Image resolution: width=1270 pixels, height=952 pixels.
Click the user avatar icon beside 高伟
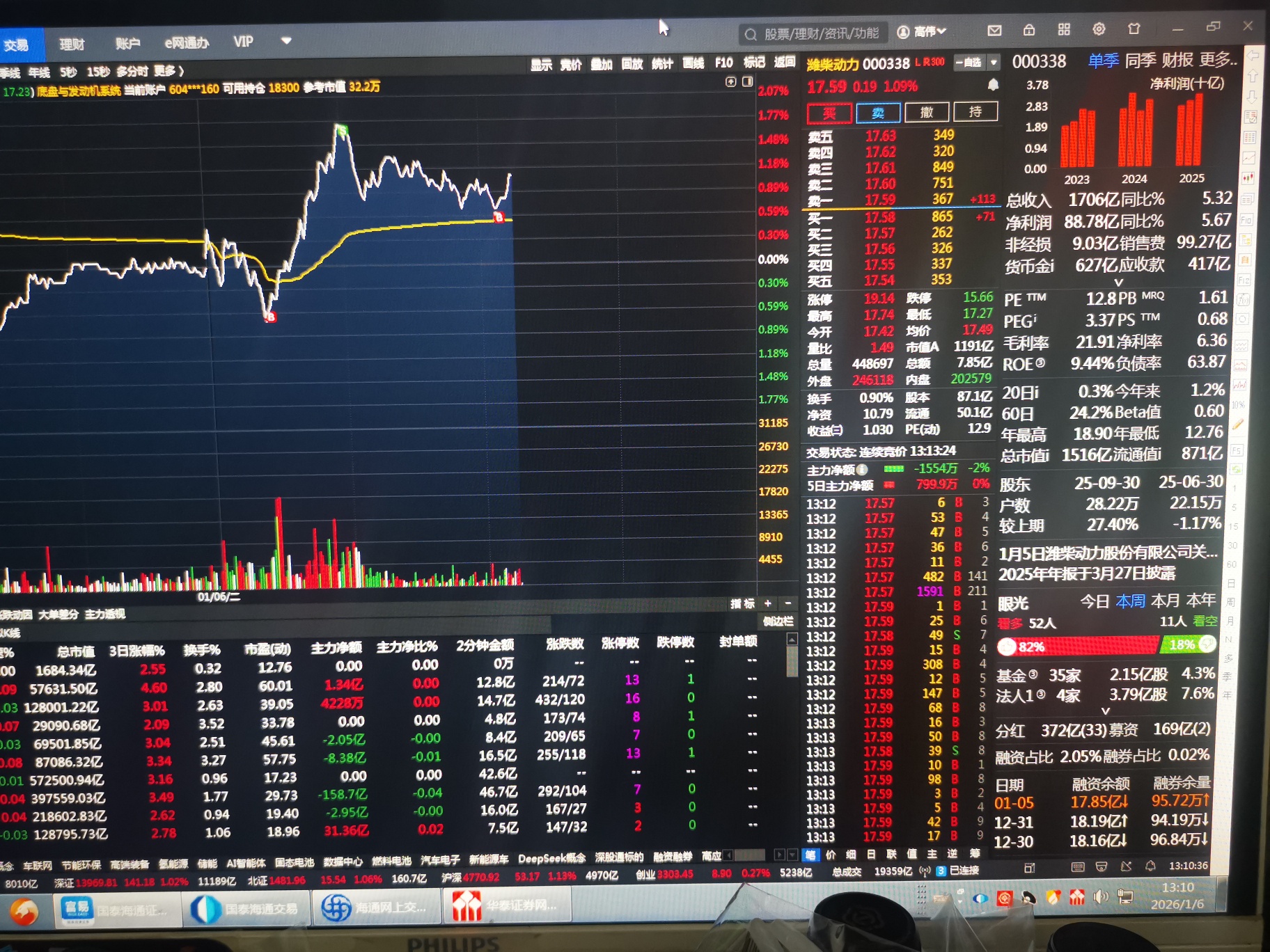tap(903, 32)
